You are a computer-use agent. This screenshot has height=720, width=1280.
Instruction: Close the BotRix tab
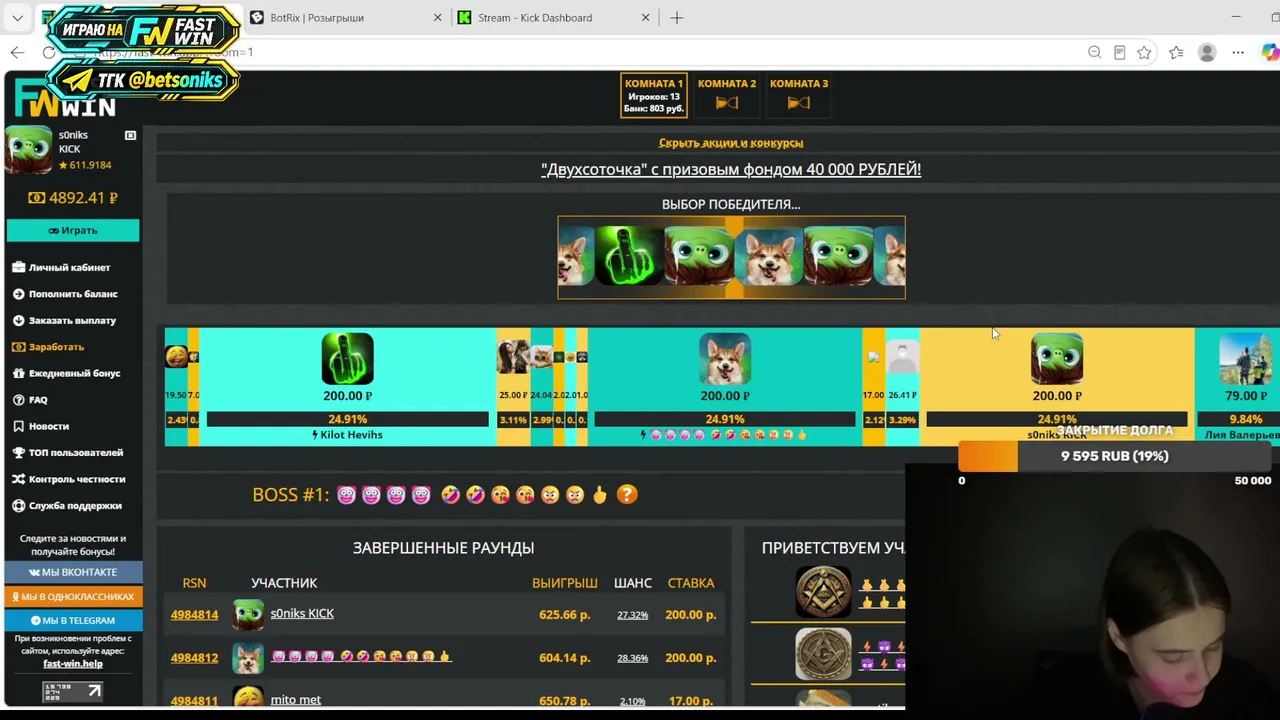pyautogui.click(x=437, y=17)
